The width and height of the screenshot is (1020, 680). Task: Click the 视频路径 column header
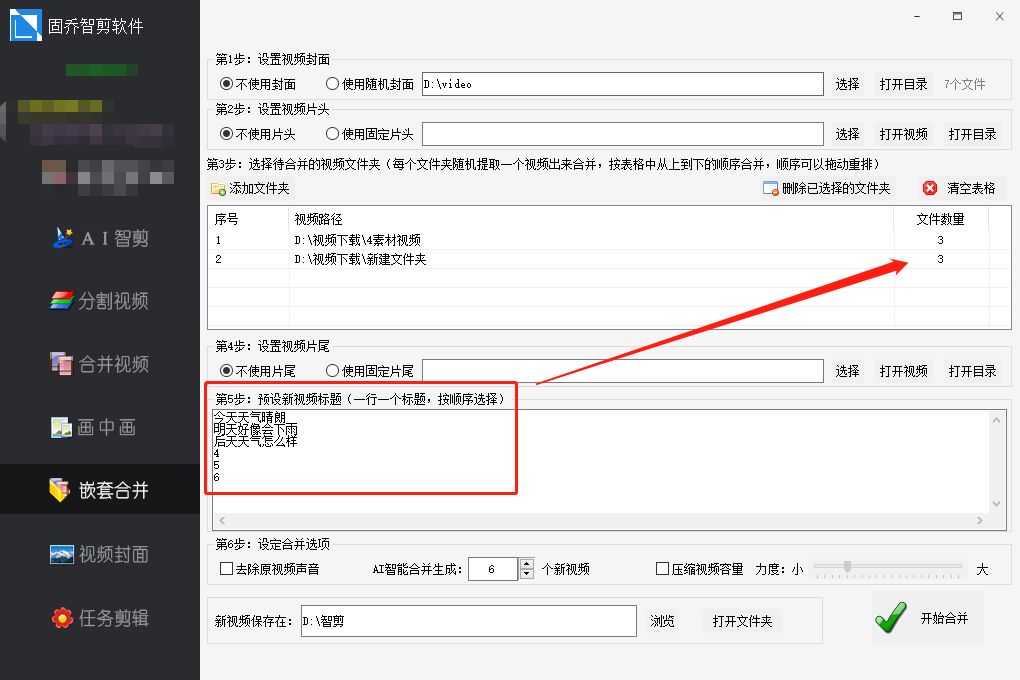coord(591,219)
